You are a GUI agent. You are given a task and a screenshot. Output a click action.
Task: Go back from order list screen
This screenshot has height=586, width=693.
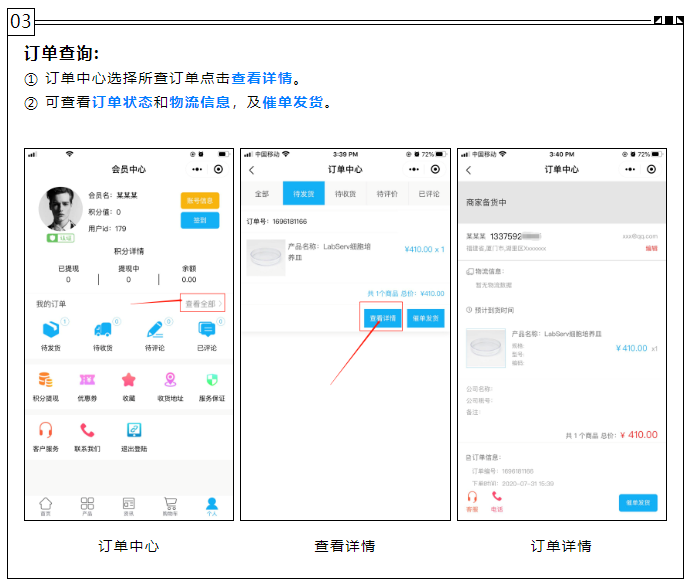pos(252,170)
